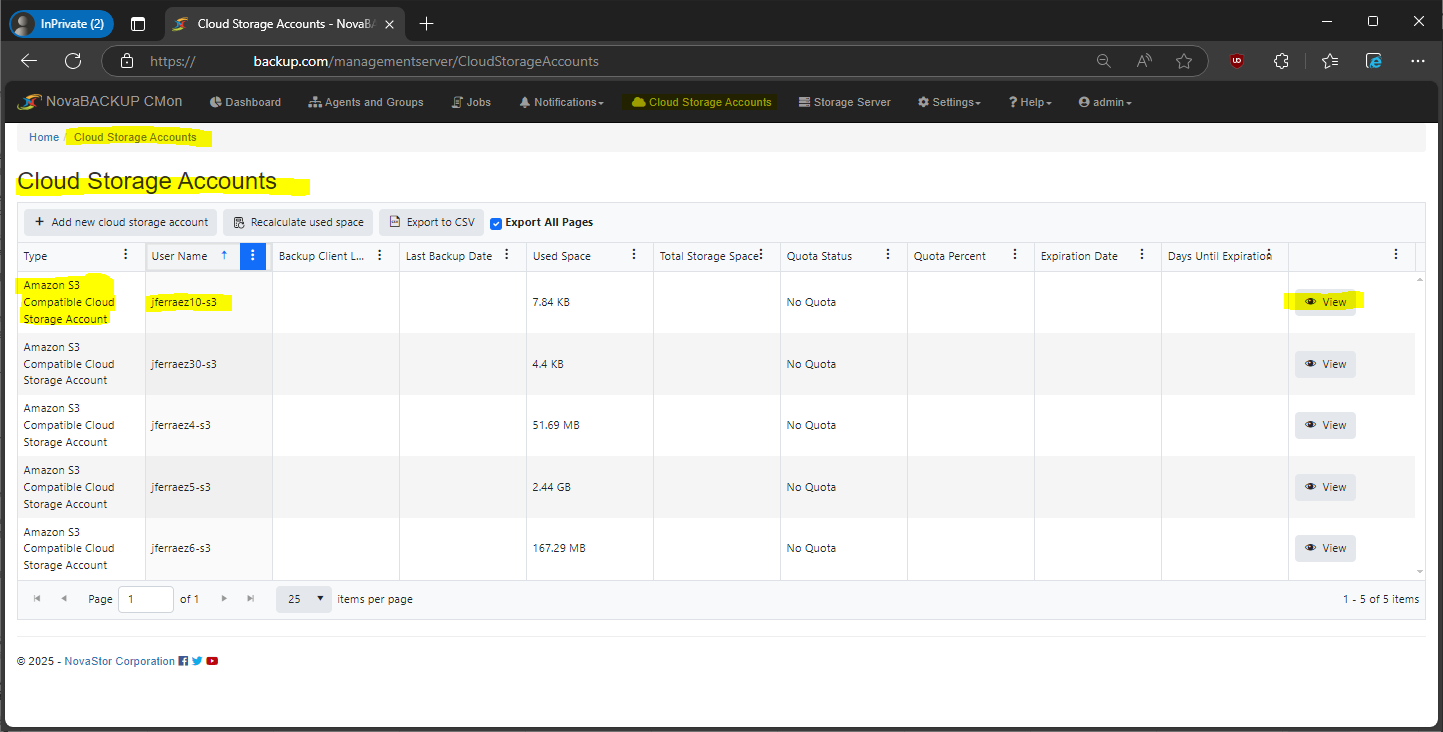The height and width of the screenshot is (732, 1443).
Task: Expand the Help dropdown menu
Action: (1030, 102)
